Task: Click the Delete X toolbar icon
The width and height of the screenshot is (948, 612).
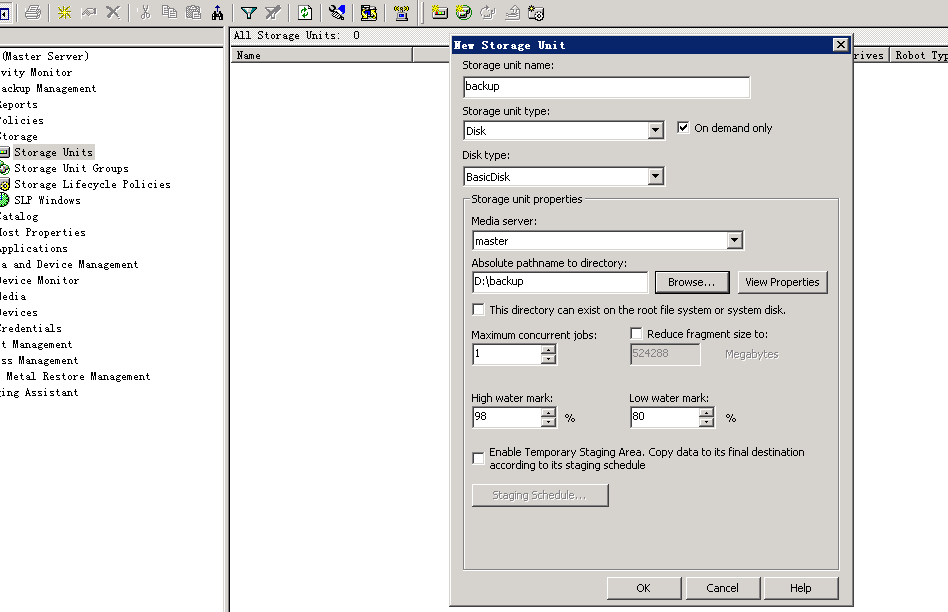Action: [112, 12]
